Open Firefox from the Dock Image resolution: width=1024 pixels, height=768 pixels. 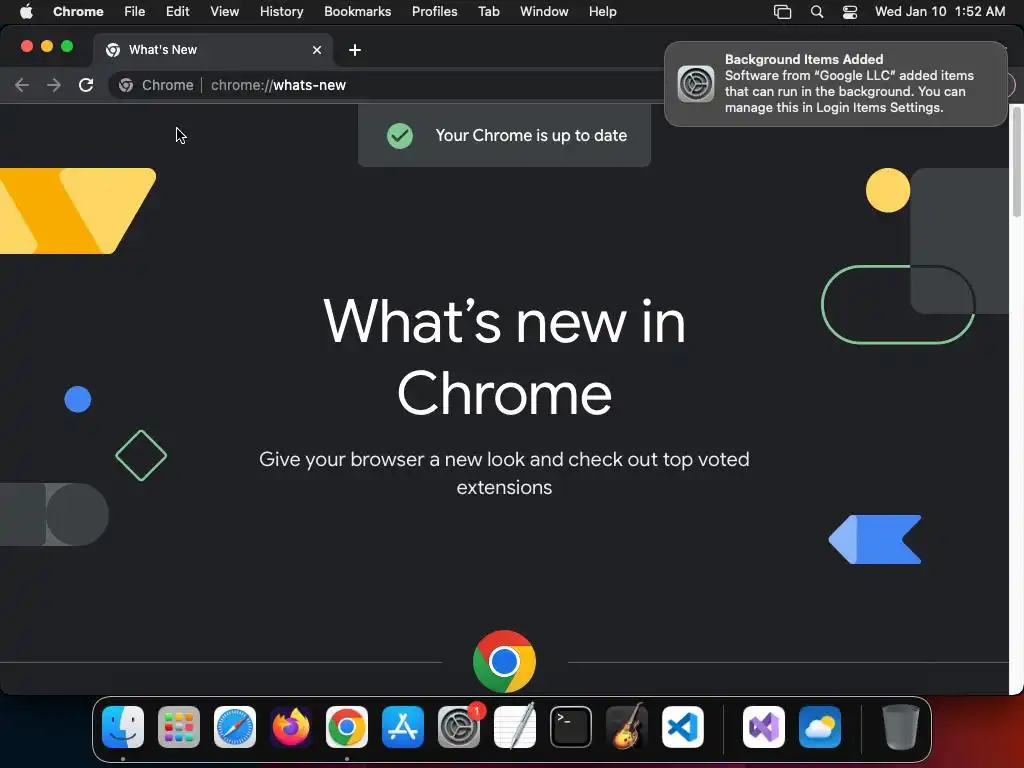pos(291,727)
